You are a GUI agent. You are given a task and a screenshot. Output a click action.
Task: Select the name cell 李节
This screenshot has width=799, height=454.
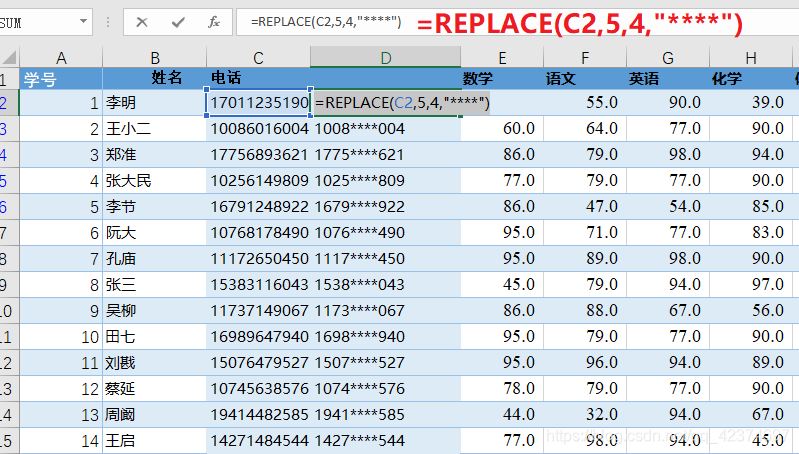click(155, 207)
